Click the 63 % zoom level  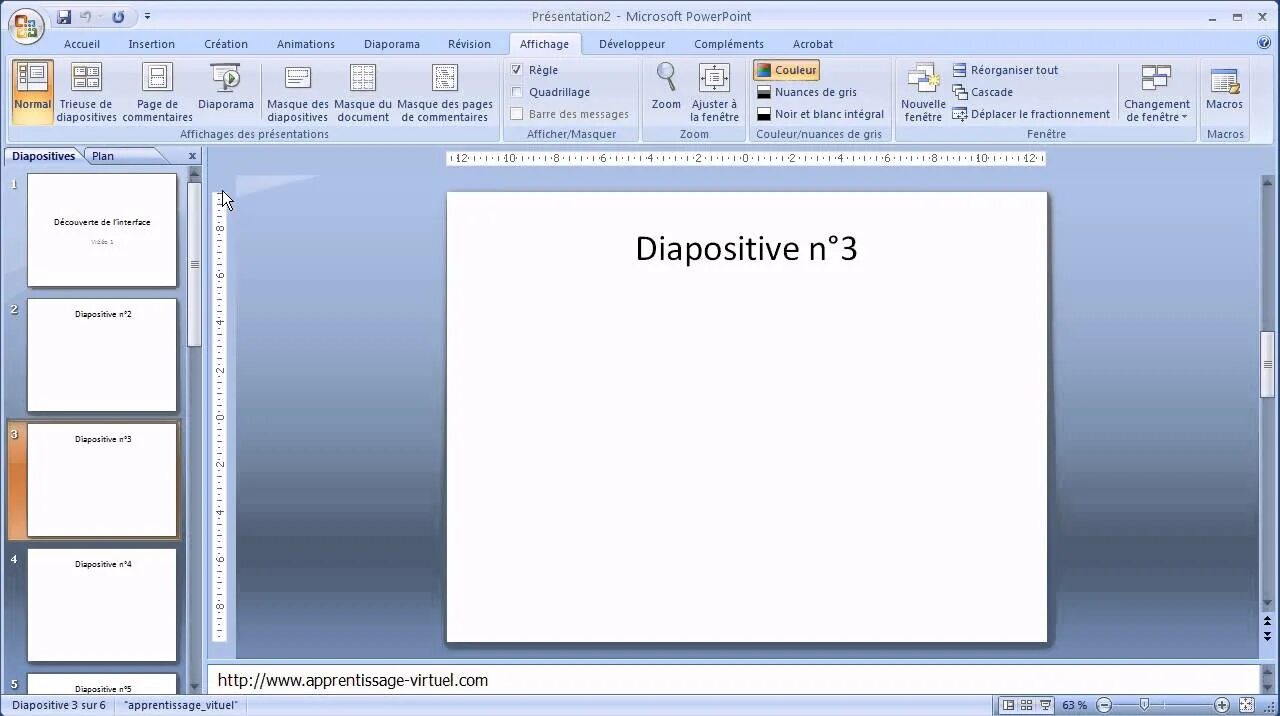pos(1074,705)
